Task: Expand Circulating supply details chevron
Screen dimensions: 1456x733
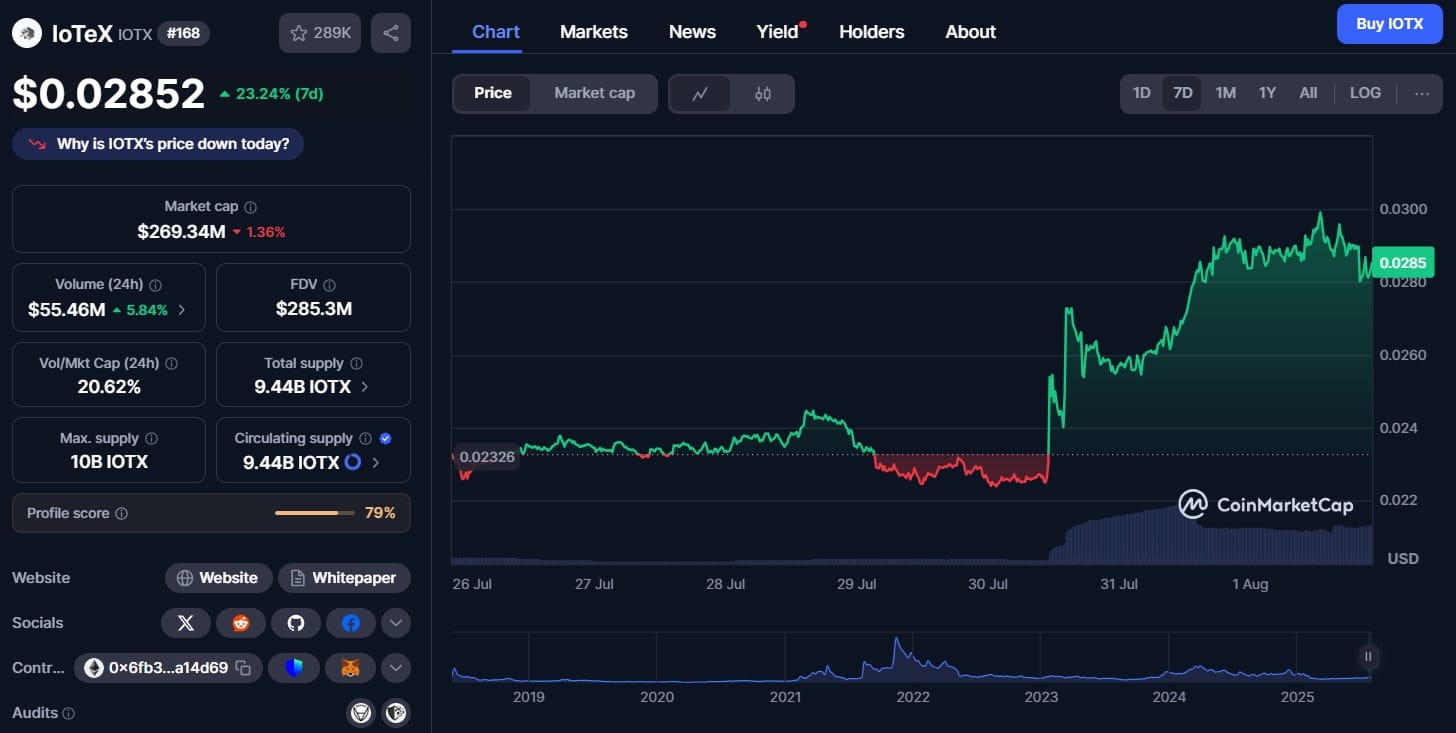Action: pyautogui.click(x=376, y=462)
